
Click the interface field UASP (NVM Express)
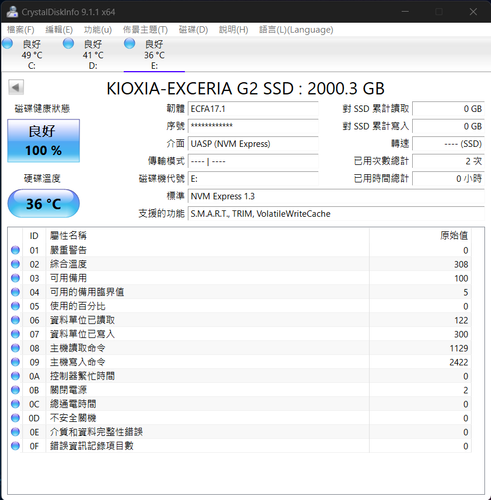click(253, 144)
